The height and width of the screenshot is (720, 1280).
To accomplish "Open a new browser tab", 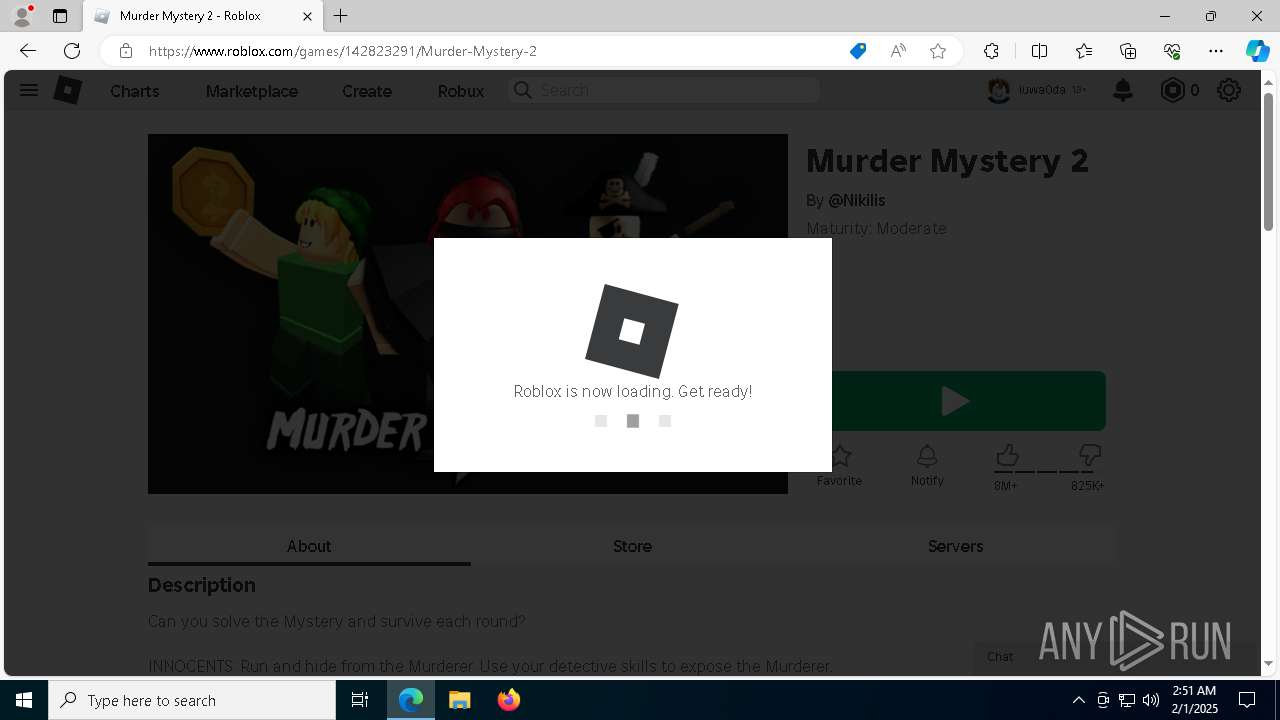I will point(341,16).
